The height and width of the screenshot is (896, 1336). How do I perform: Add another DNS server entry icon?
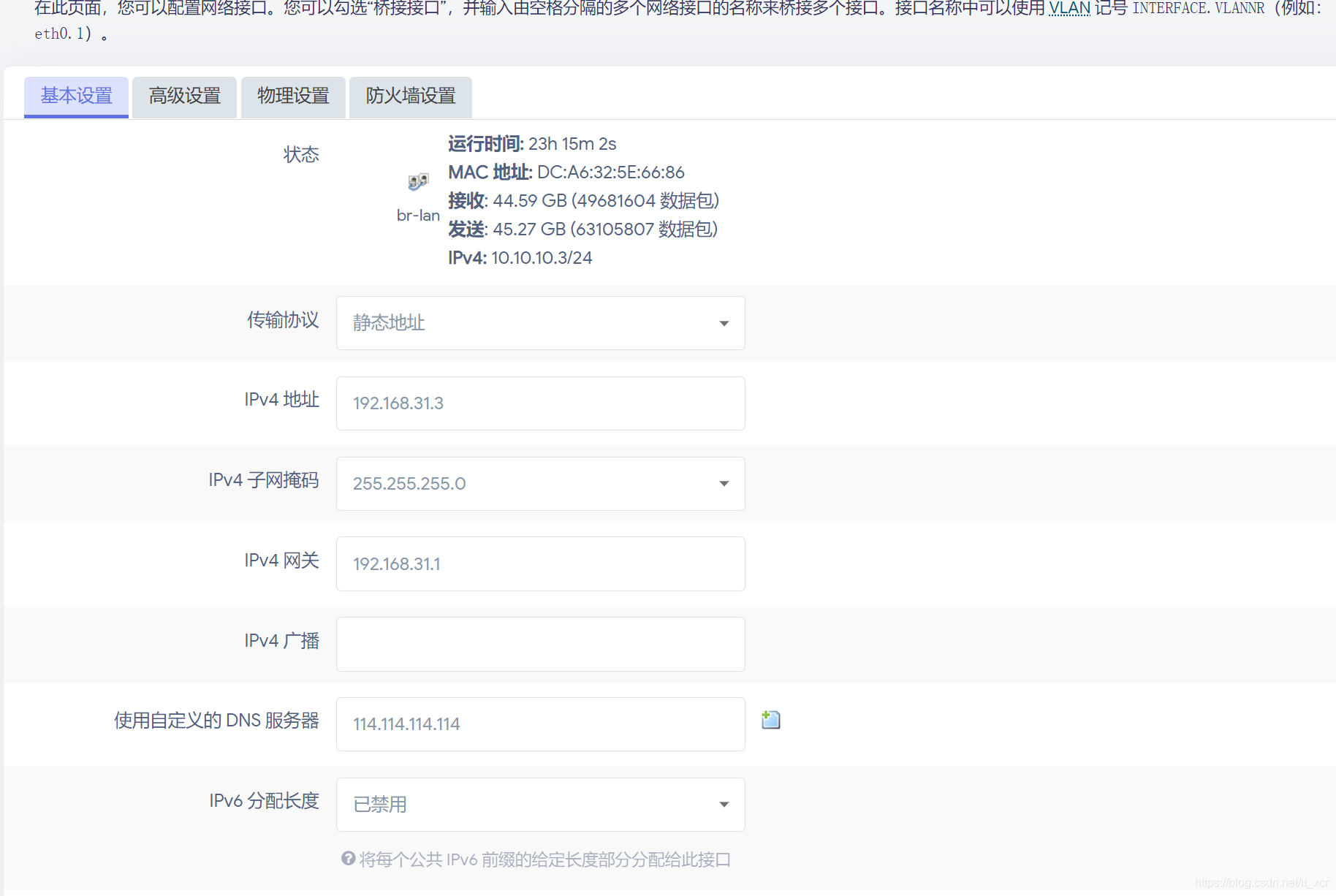[771, 720]
